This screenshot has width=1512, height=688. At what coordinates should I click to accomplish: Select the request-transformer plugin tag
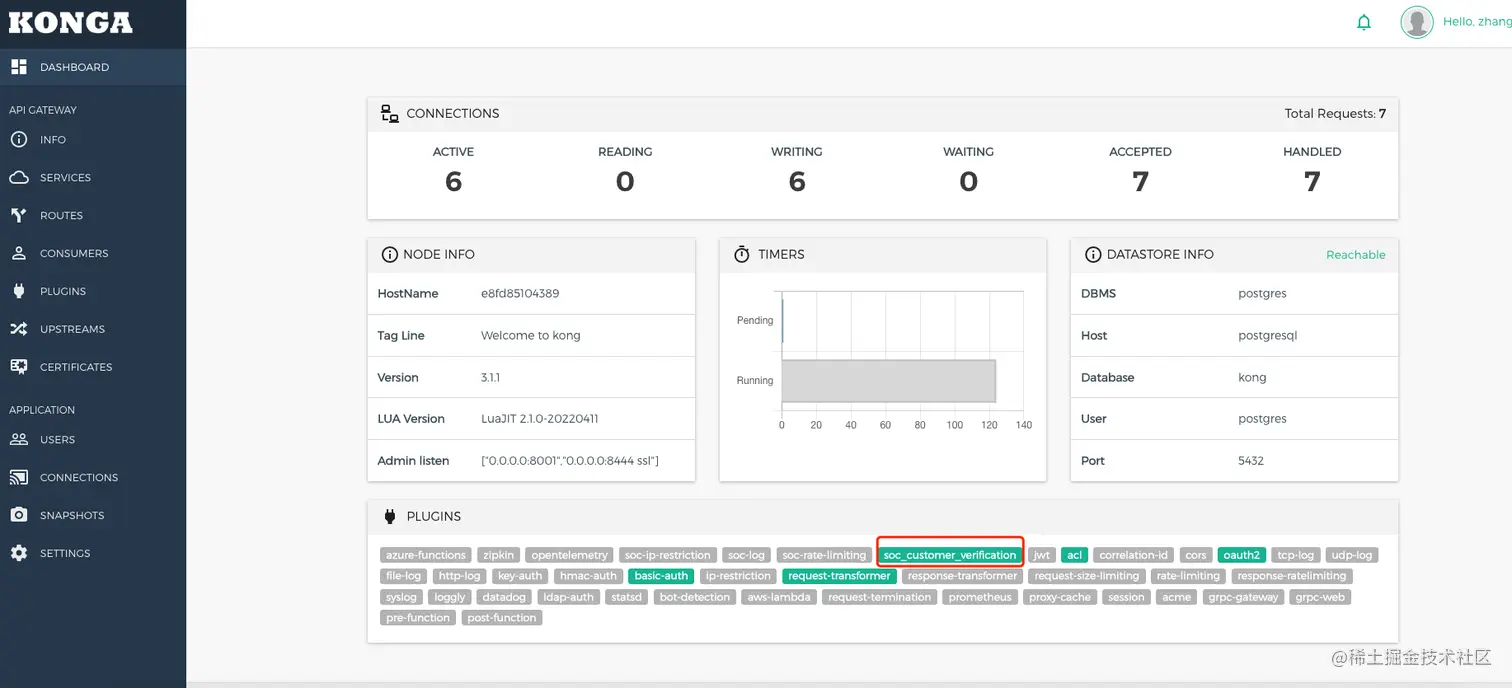[x=839, y=576]
